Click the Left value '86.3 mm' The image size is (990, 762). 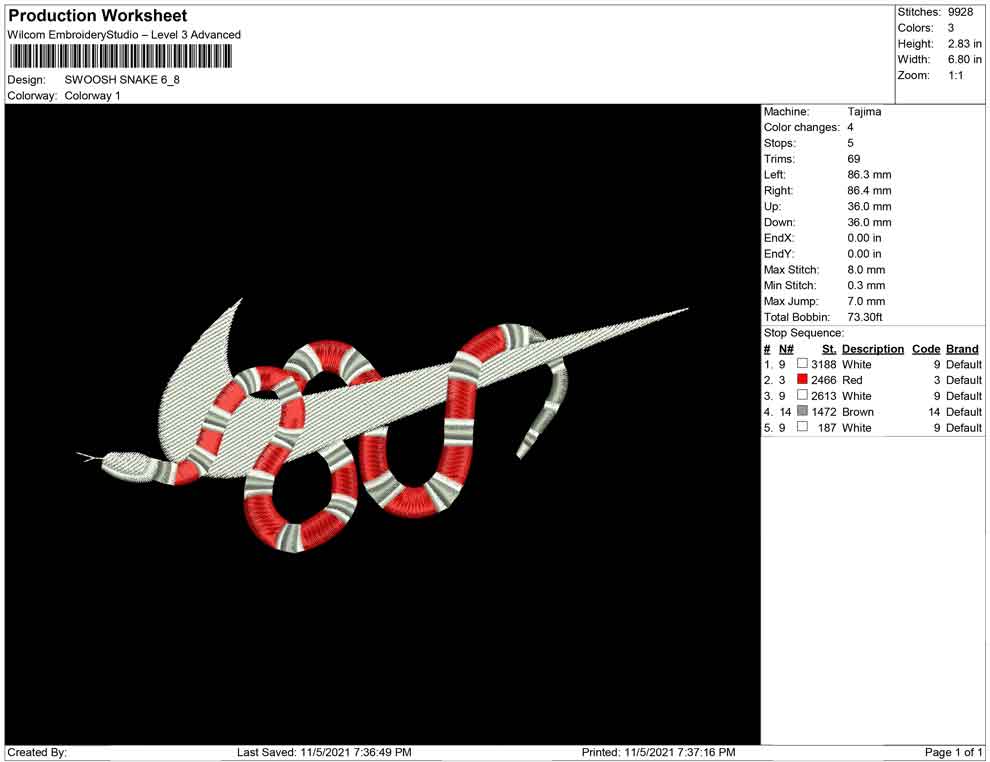(869, 175)
